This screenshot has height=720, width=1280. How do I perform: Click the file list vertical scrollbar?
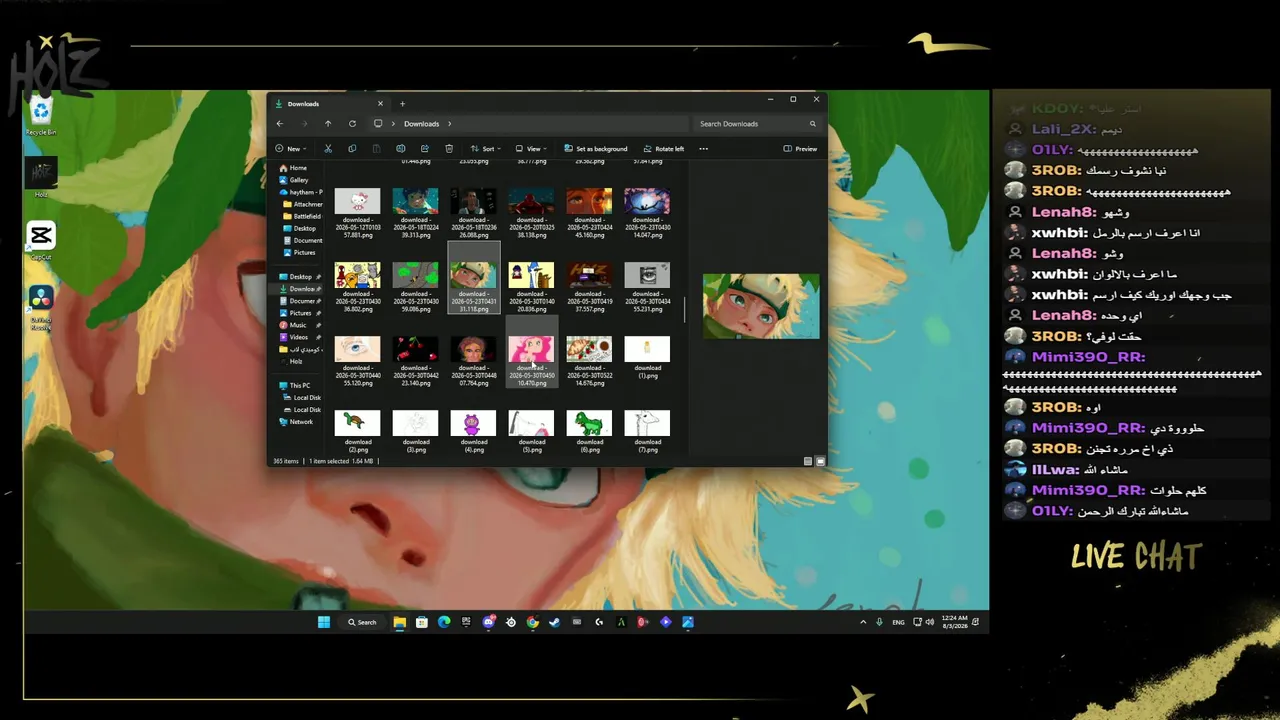685,309
